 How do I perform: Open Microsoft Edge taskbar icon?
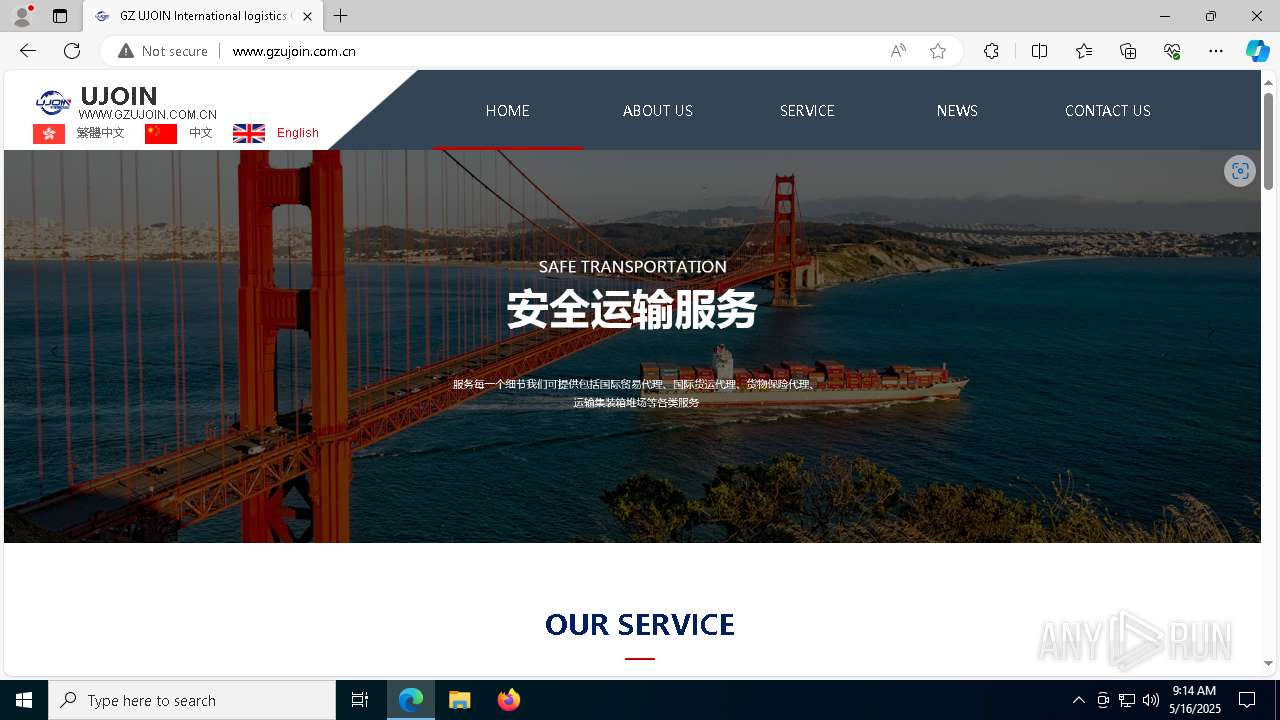click(x=411, y=700)
